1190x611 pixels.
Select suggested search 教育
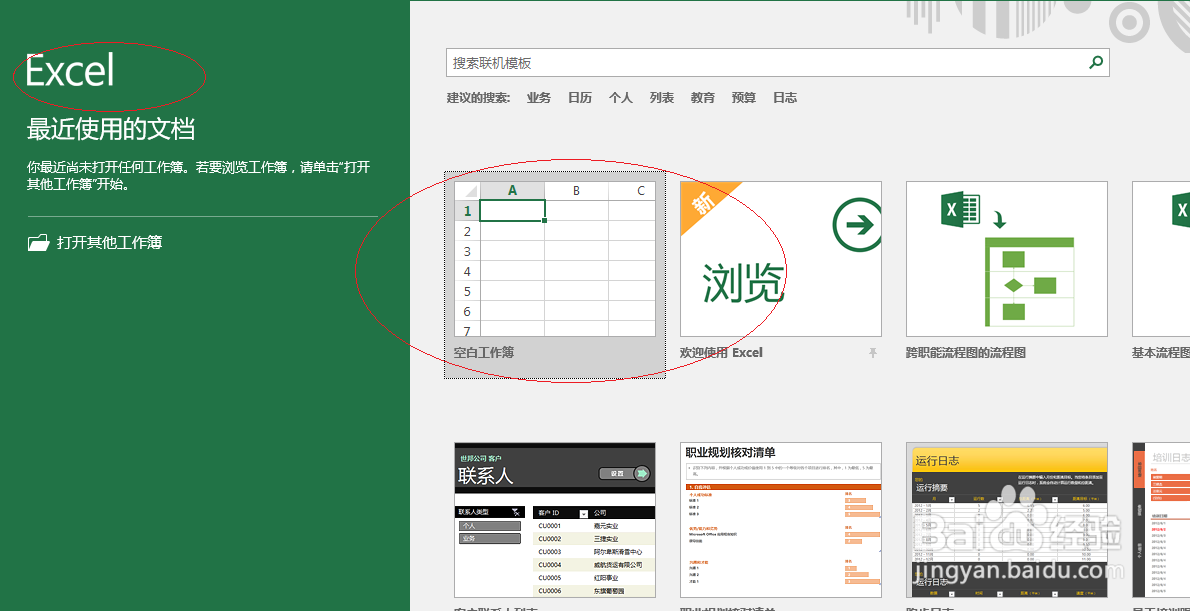point(703,98)
